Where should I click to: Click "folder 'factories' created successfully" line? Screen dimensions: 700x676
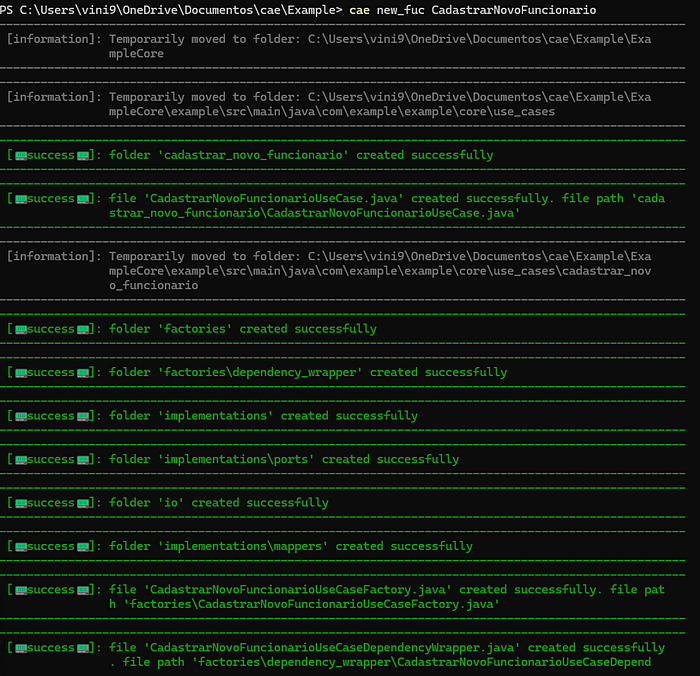[243, 329]
